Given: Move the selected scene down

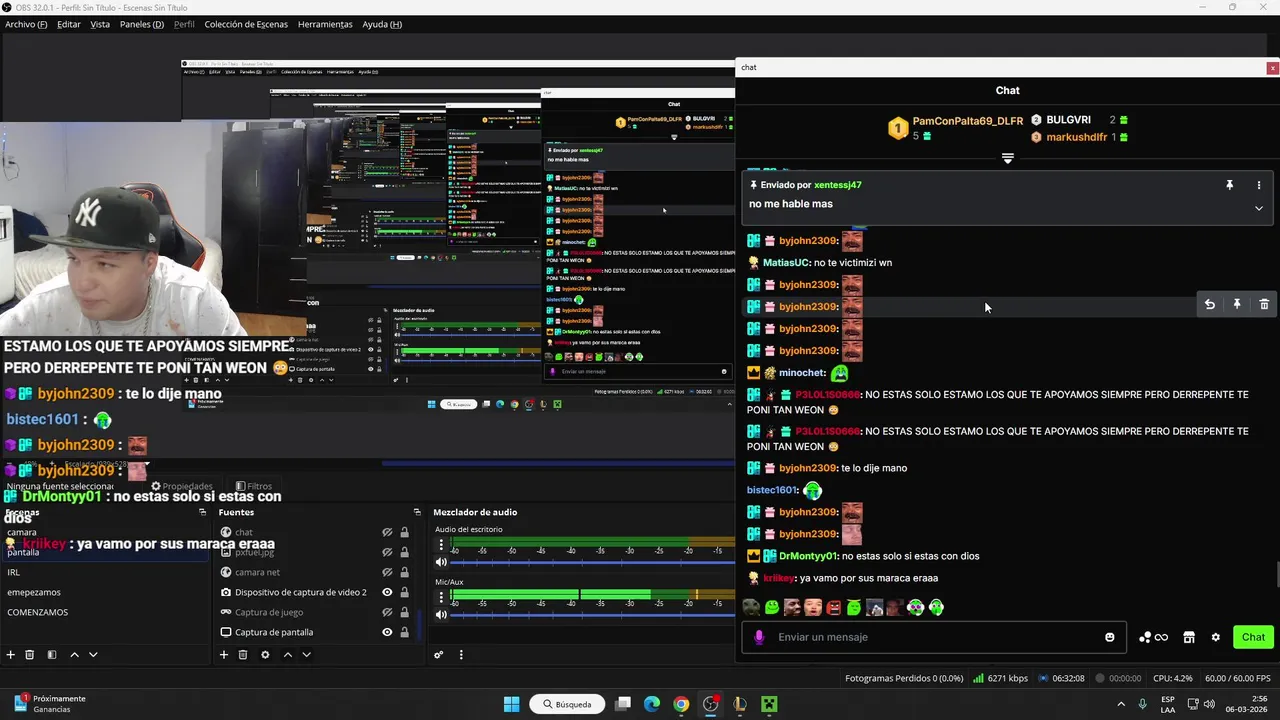Looking at the screenshot, I should (93, 655).
